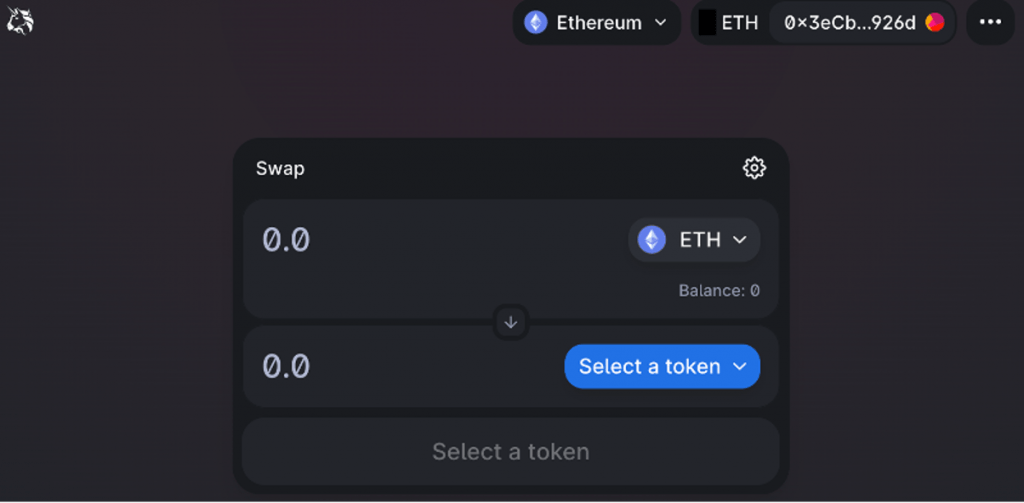The image size is (1024, 503).
Task: Click the Ethereum network name label
Action: [x=599, y=22]
